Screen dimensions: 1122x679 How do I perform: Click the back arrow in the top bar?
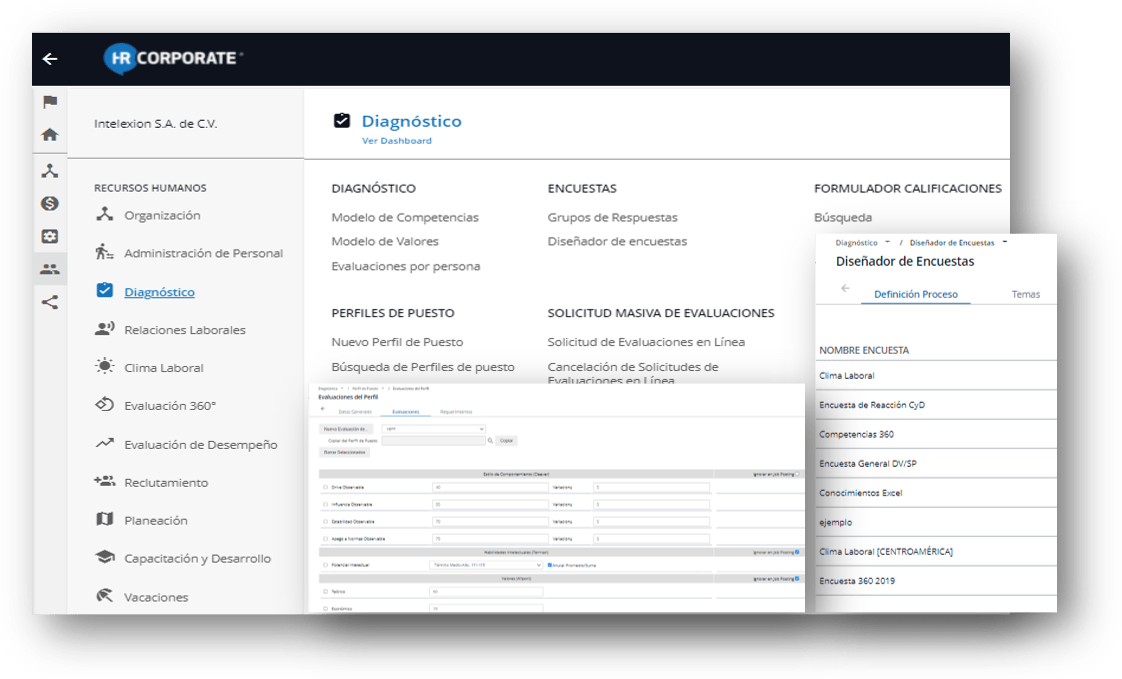(x=50, y=59)
